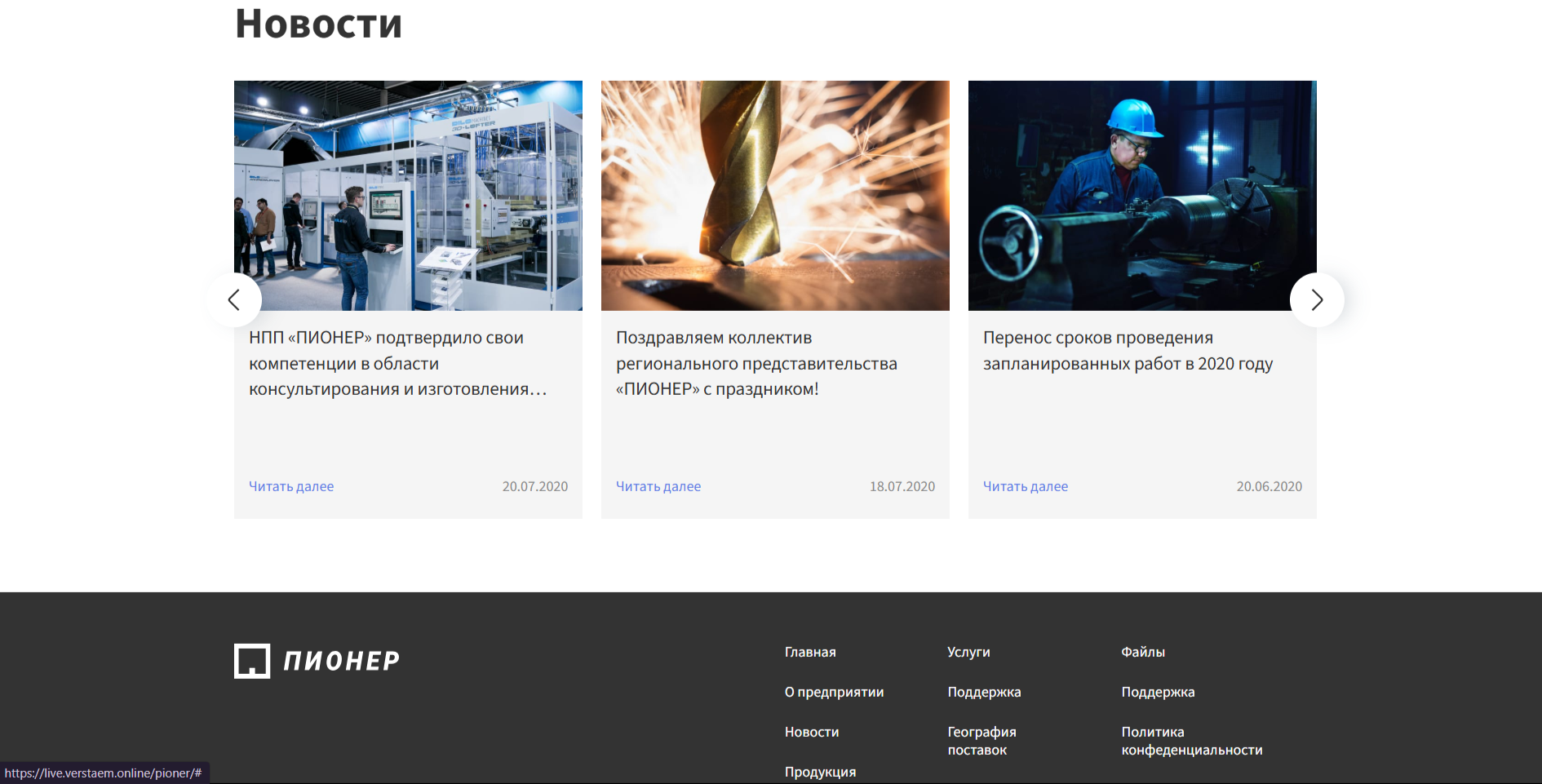Open Продукция footer link
The width and height of the screenshot is (1542, 784).
pyautogui.click(x=820, y=772)
